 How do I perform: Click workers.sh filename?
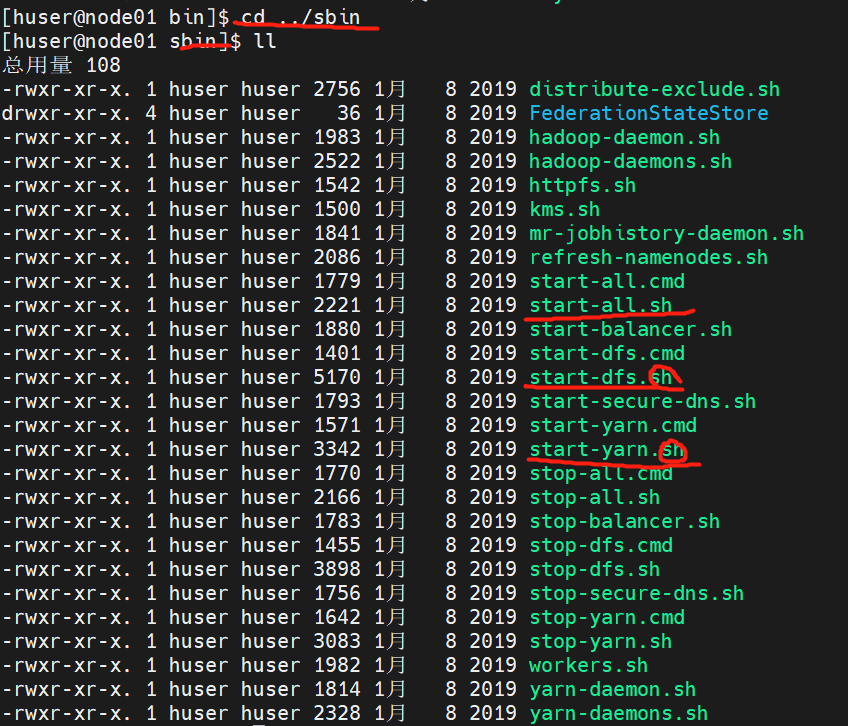(588, 665)
